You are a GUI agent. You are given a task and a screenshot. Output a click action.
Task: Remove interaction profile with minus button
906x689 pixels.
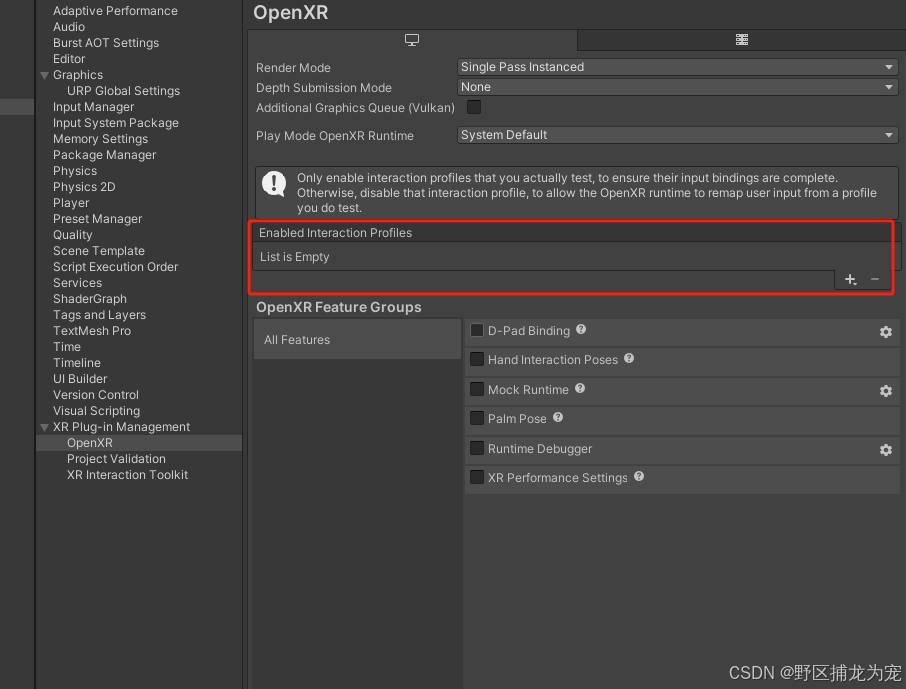(875, 280)
